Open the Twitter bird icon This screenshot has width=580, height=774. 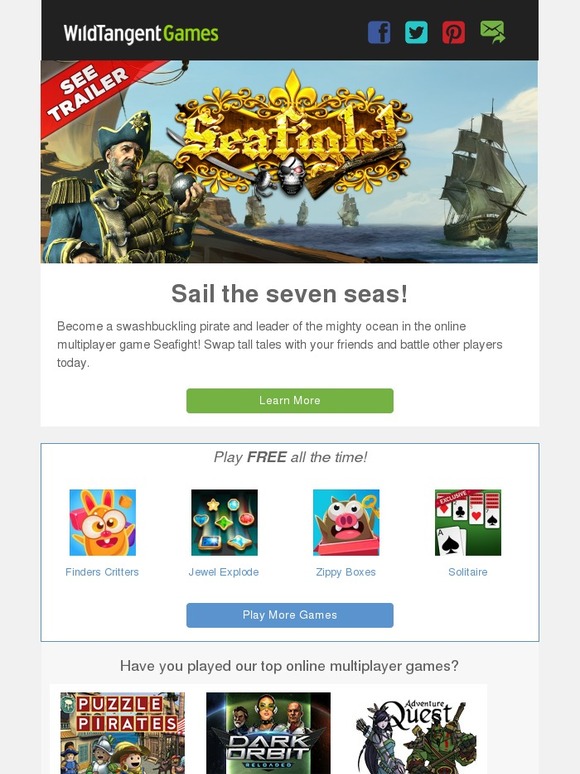click(x=416, y=33)
